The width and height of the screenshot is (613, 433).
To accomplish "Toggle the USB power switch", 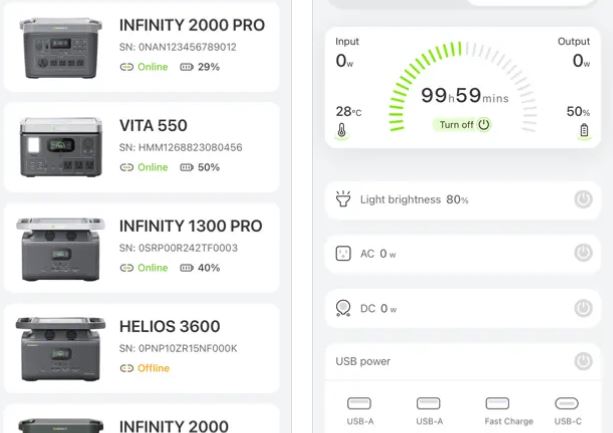I will [x=583, y=361].
